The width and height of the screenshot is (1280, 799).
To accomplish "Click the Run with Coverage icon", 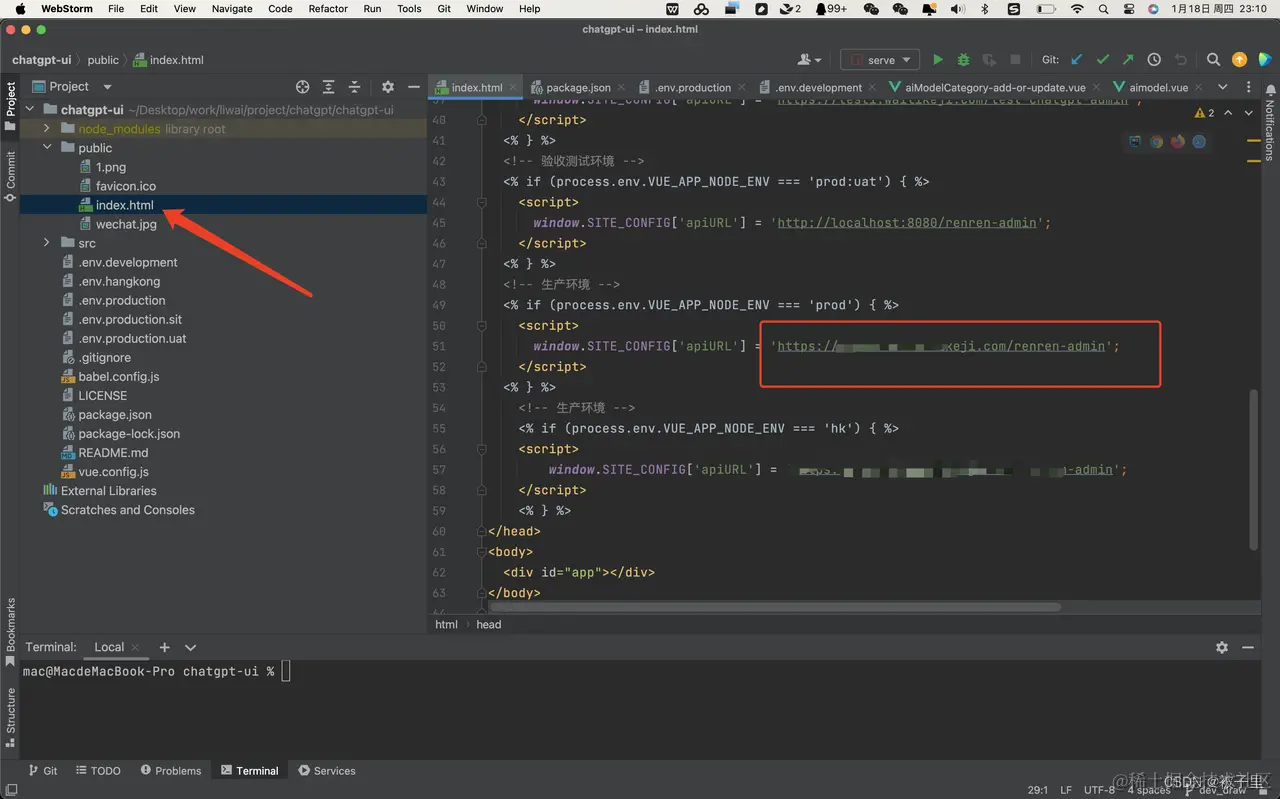I will (989, 60).
